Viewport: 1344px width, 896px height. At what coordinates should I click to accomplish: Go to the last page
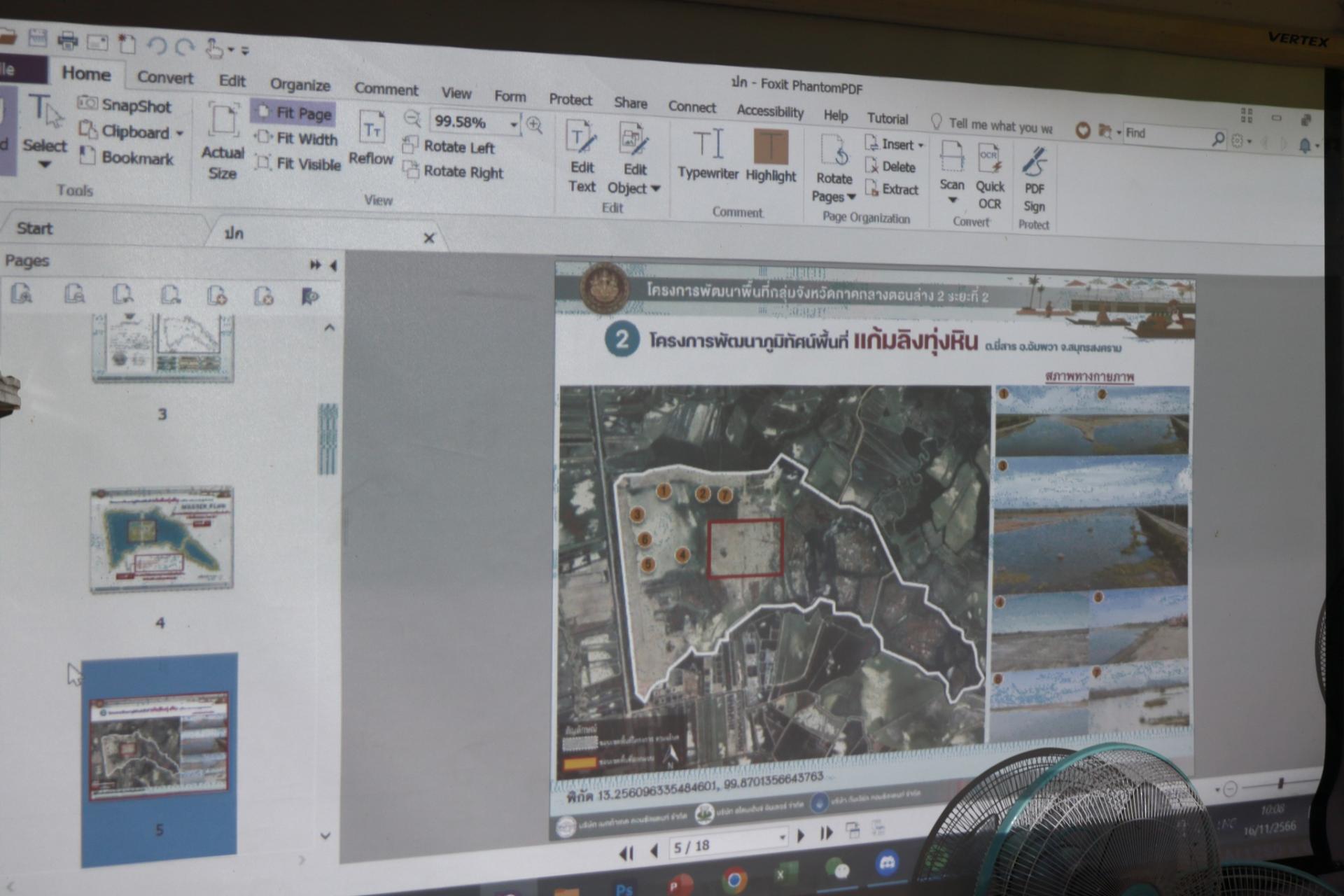pos(827,833)
